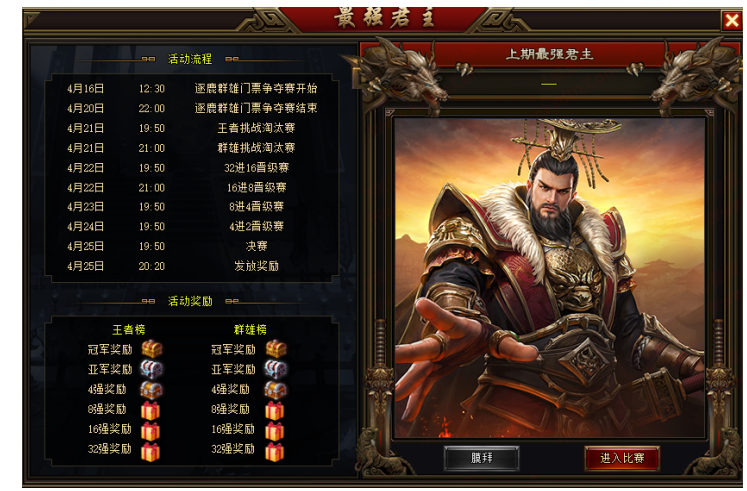The height and width of the screenshot is (491, 747).
Task: Click the 王者榜 16强奖励 gift box icon
Action: pyautogui.click(x=151, y=431)
